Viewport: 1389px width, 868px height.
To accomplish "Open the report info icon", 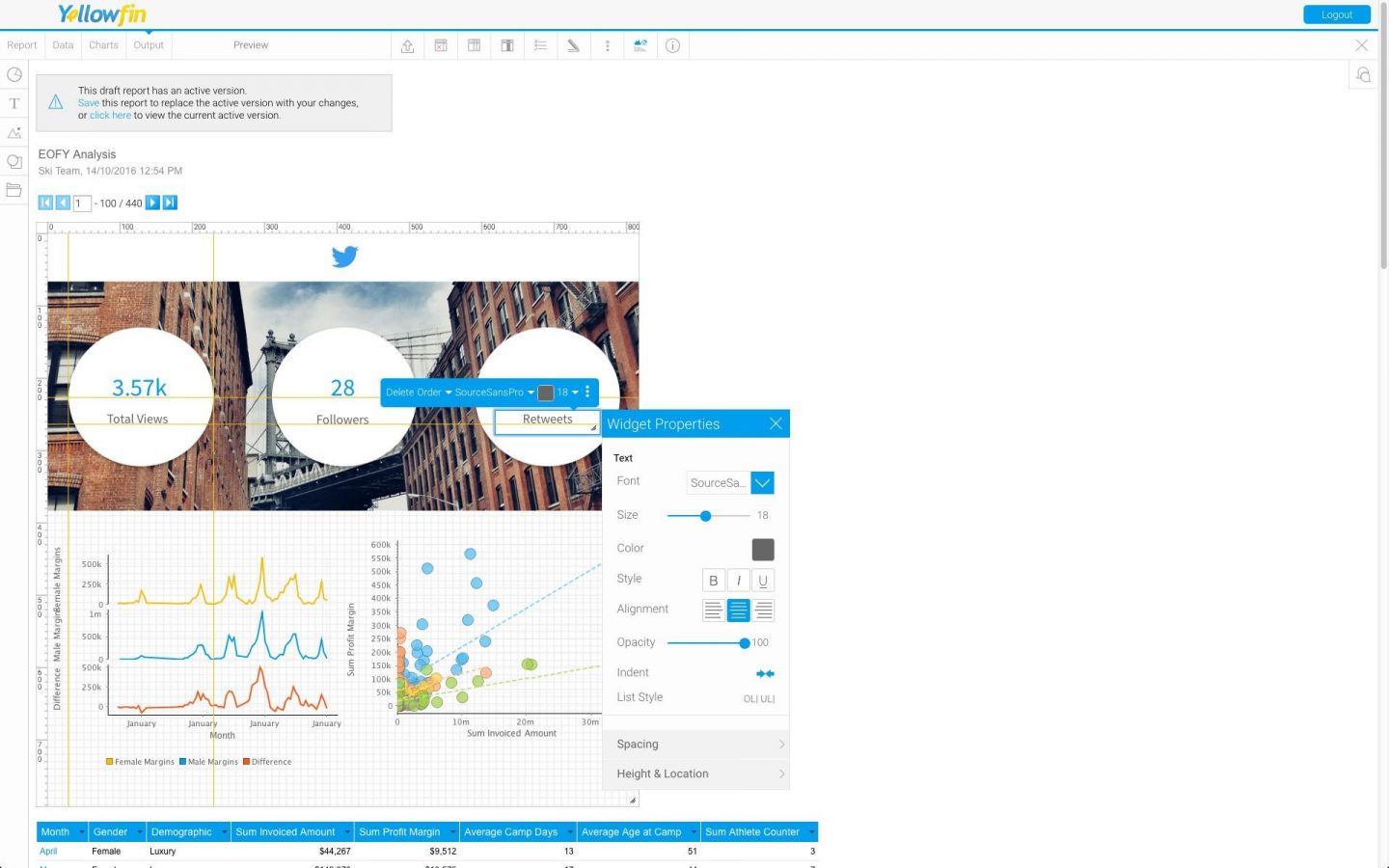I will coord(673,45).
